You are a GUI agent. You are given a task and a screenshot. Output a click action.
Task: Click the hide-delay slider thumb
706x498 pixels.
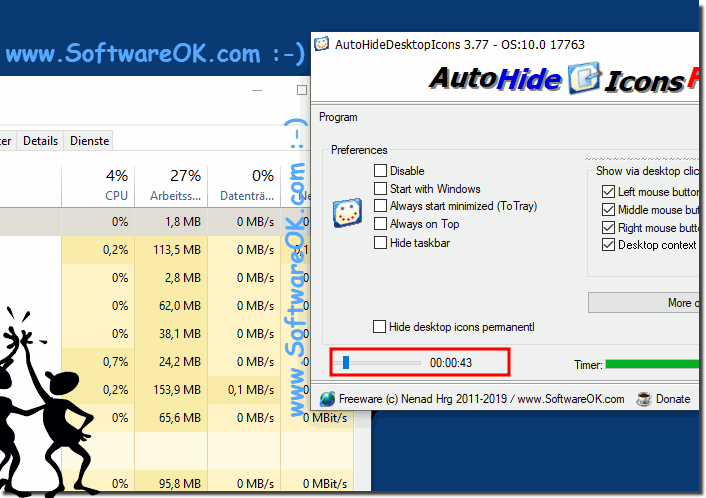coord(346,362)
